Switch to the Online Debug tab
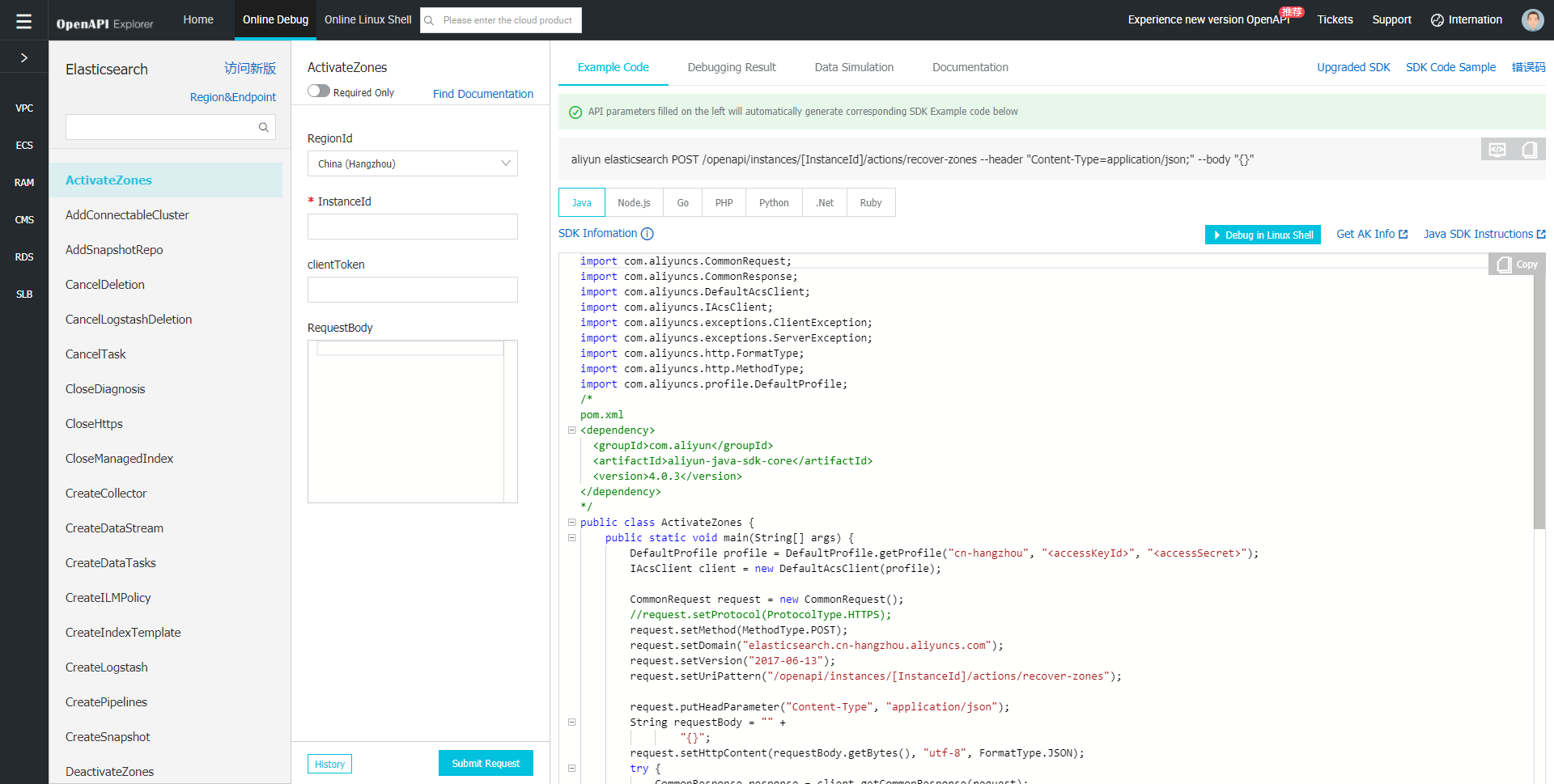Viewport: 1554px width, 784px height. tap(275, 19)
